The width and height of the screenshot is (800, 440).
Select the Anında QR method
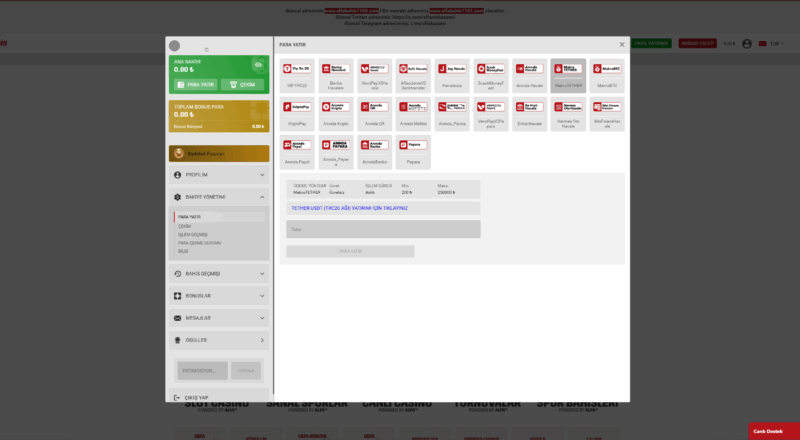pos(374,114)
